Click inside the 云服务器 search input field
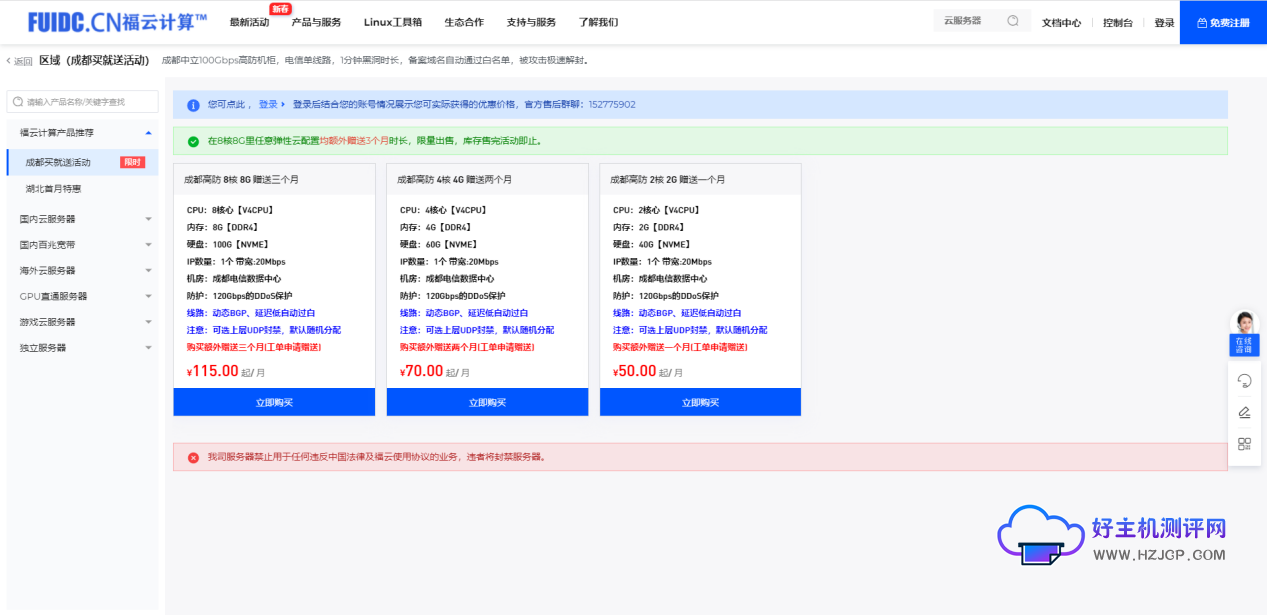1267x615 pixels. 965,20
